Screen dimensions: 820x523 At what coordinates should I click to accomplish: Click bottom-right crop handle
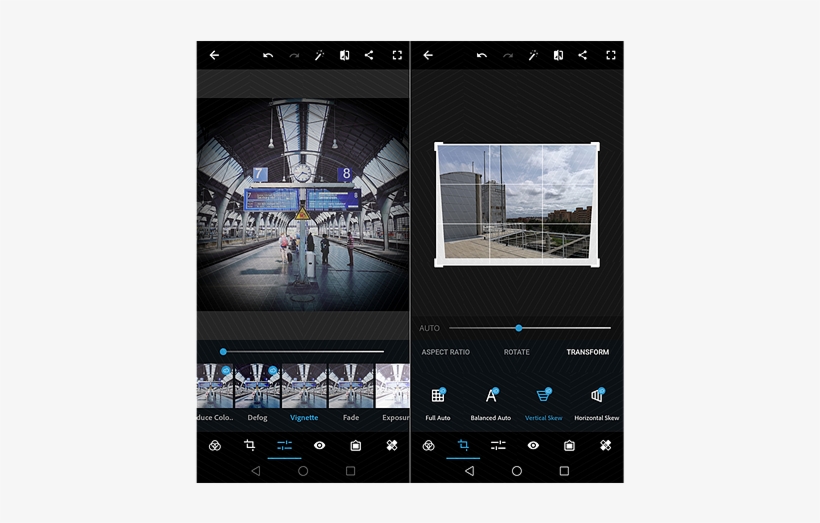pyautogui.click(x=596, y=263)
